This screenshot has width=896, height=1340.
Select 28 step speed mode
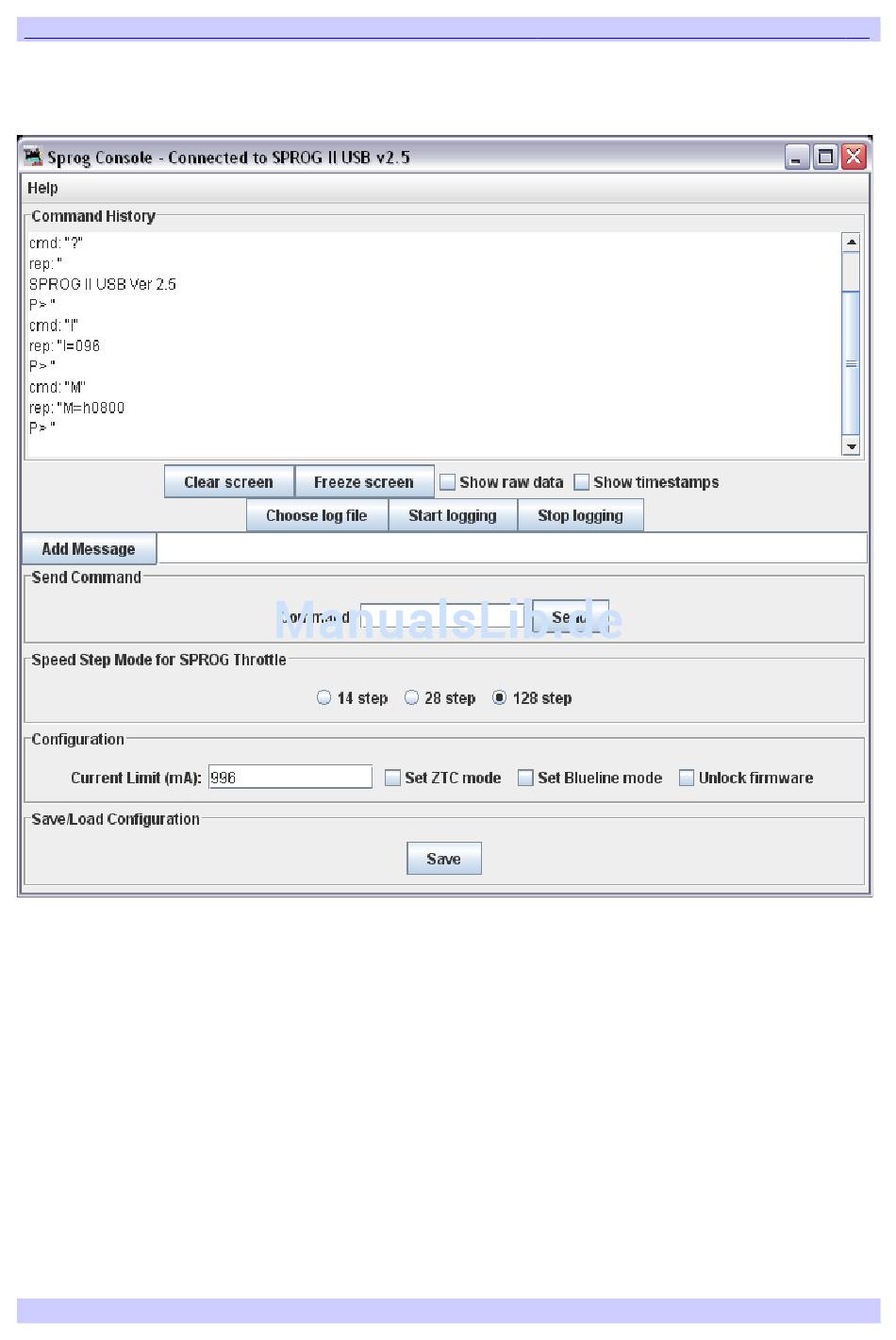412,697
